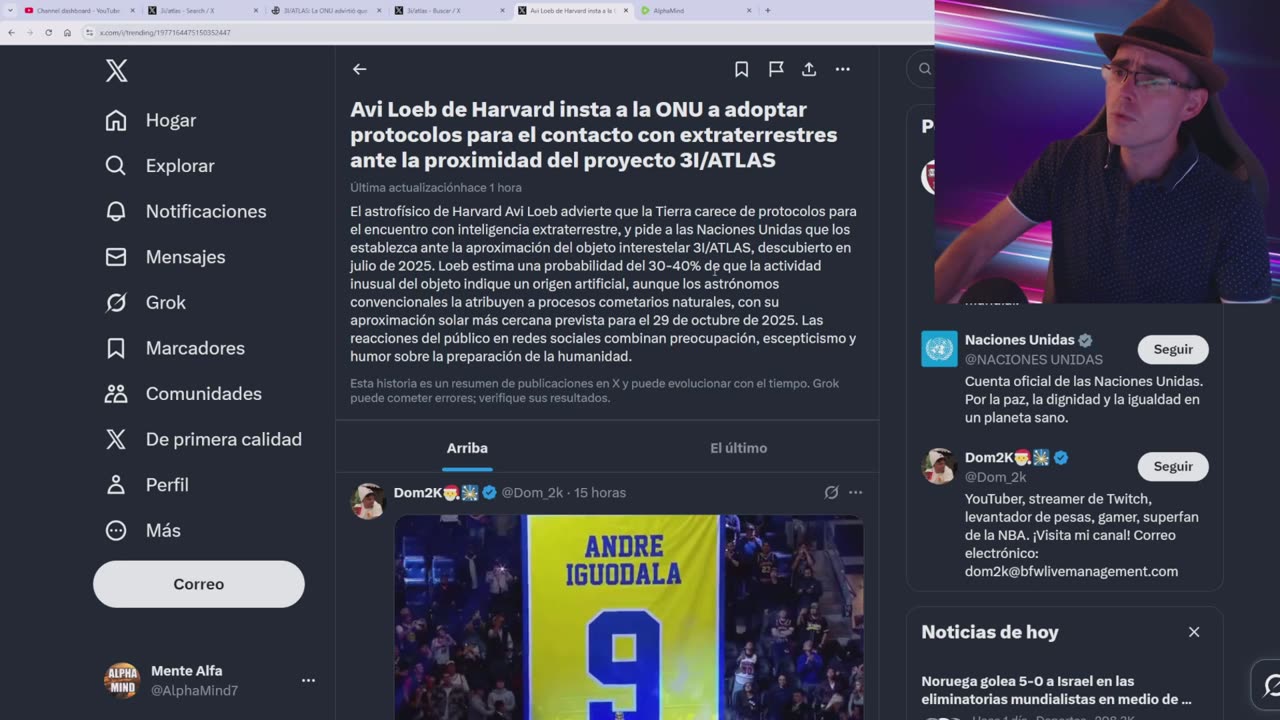1280x720 pixels.
Task: Open Notificaciones in the sidebar
Action: pos(186,211)
